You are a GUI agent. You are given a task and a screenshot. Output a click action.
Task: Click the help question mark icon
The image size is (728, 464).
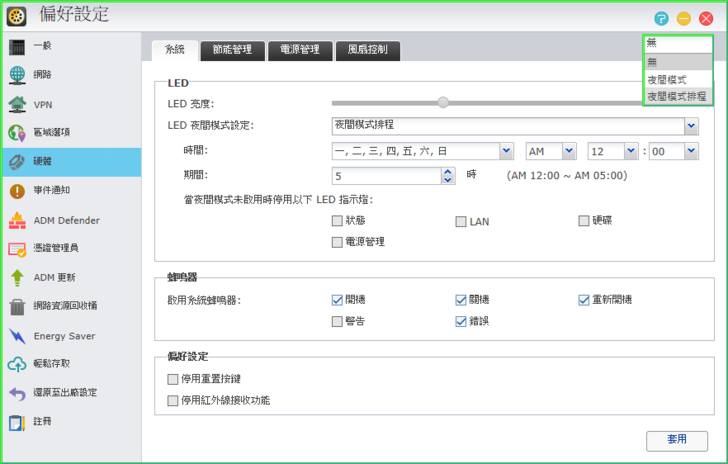pyautogui.click(x=661, y=18)
